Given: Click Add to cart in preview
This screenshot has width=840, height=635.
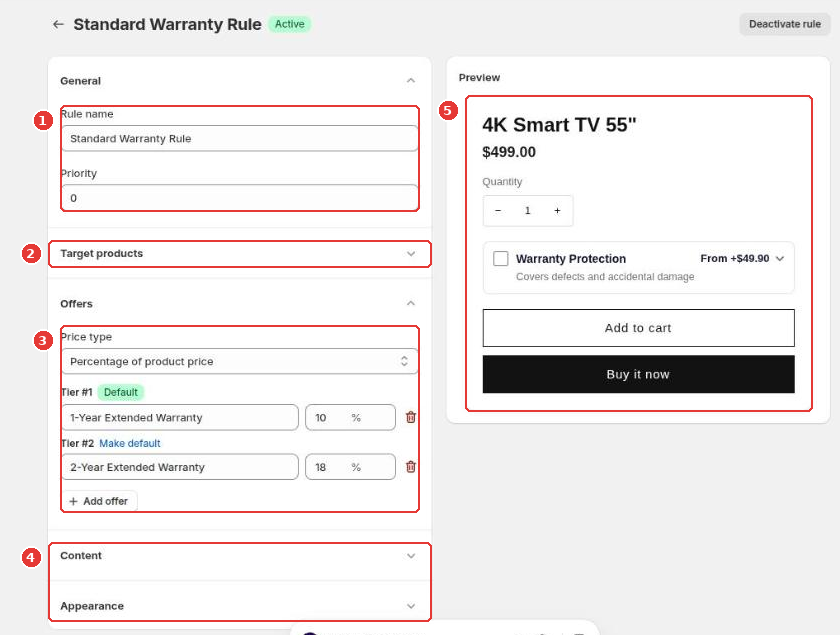Looking at the screenshot, I should click(x=638, y=328).
